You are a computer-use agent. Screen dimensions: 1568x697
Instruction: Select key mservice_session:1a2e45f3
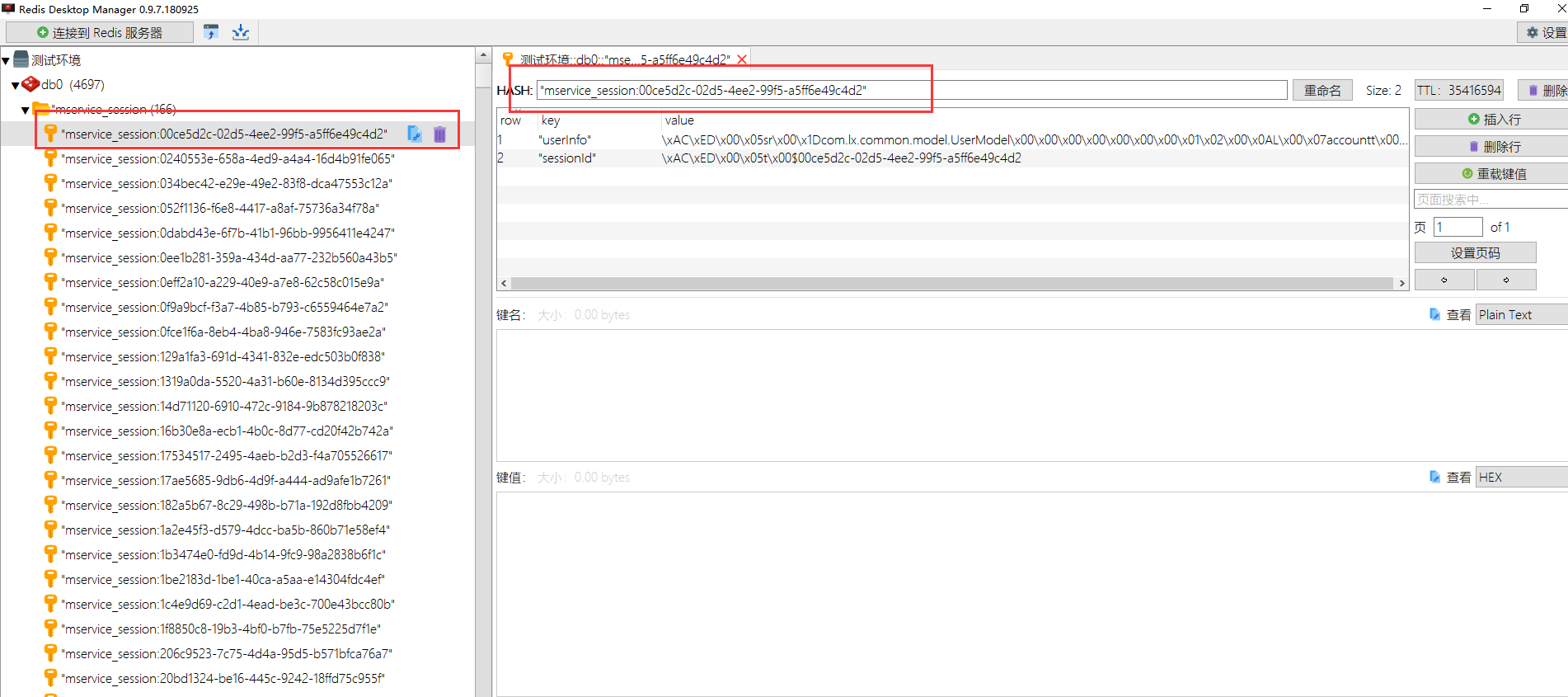click(x=226, y=530)
